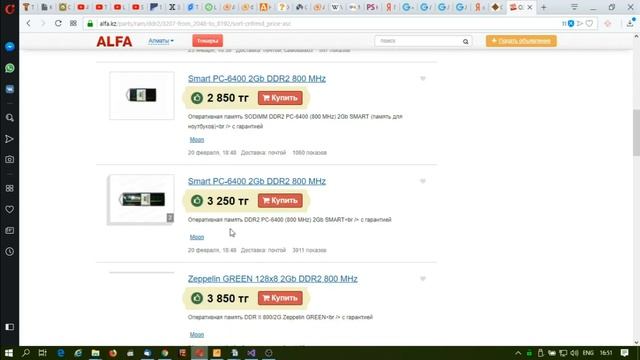Switch to the X icon tab
The height and width of the screenshot is (360, 640).
[173, 7]
